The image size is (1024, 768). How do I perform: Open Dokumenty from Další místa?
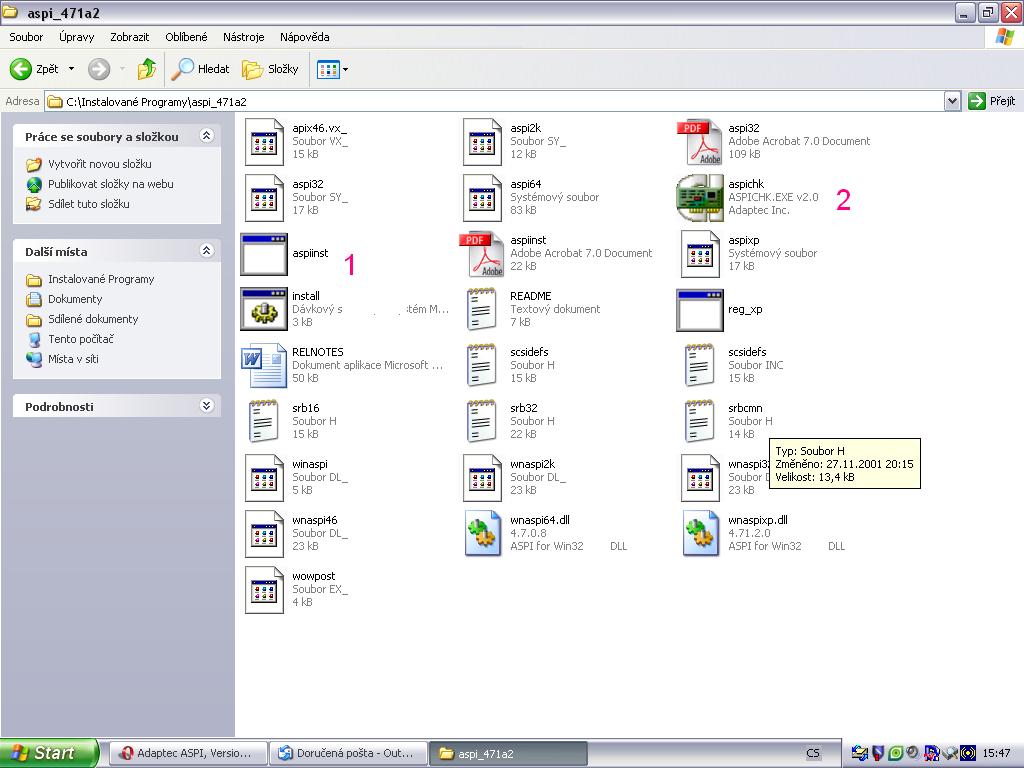pos(74,299)
